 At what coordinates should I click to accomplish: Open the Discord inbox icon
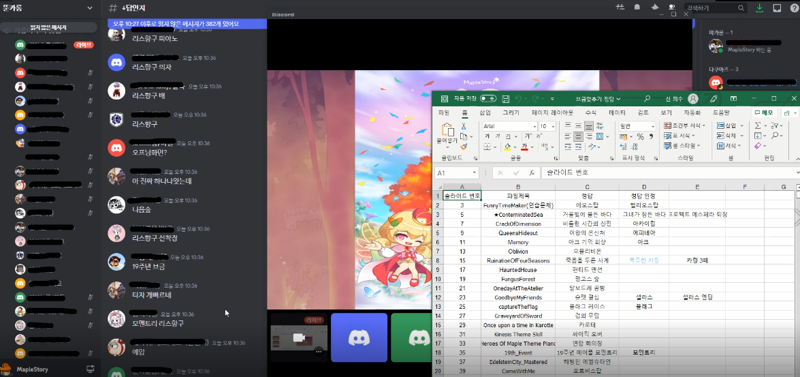(777, 8)
